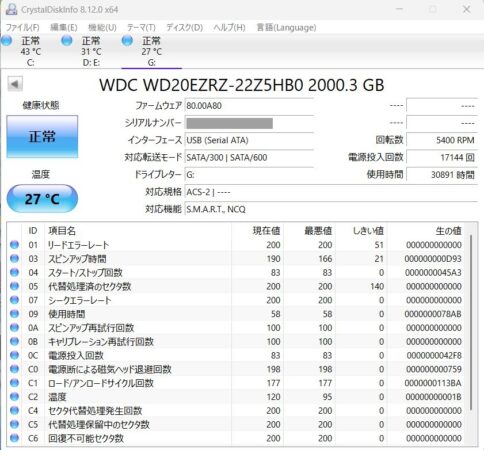
Task: Click status dot for attribute C2 温度
Action: [x=14, y=397]
